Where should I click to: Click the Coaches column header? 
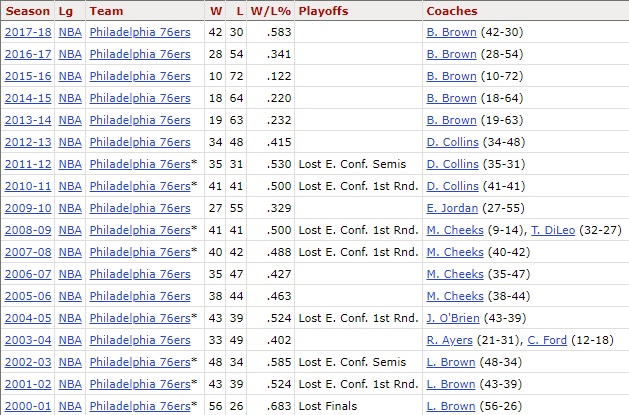tap(451, 10)
